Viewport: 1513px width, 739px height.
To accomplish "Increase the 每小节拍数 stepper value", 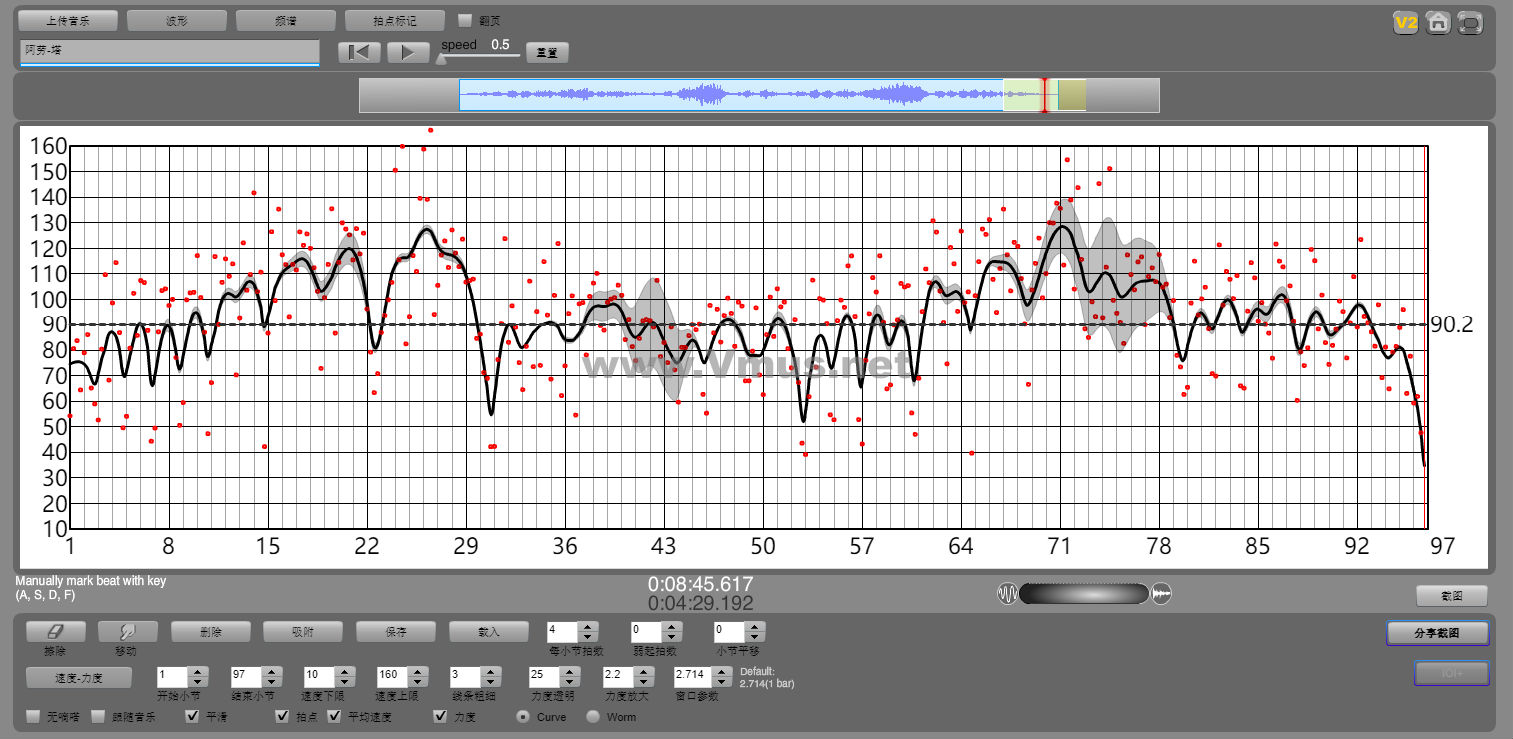I will pos(588,627).
